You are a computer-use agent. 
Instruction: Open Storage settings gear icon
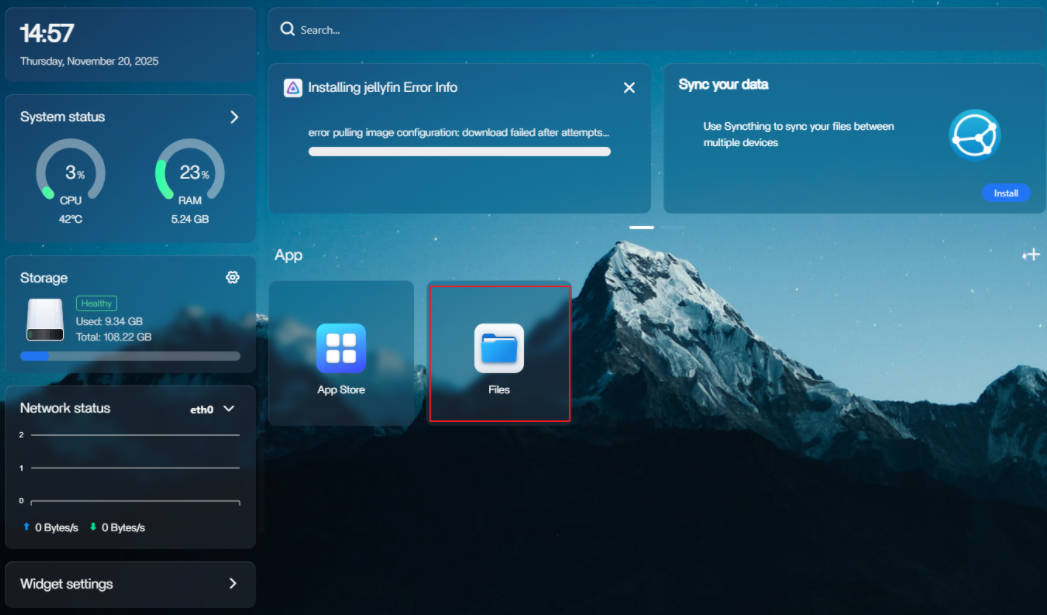tap(233, 277)
